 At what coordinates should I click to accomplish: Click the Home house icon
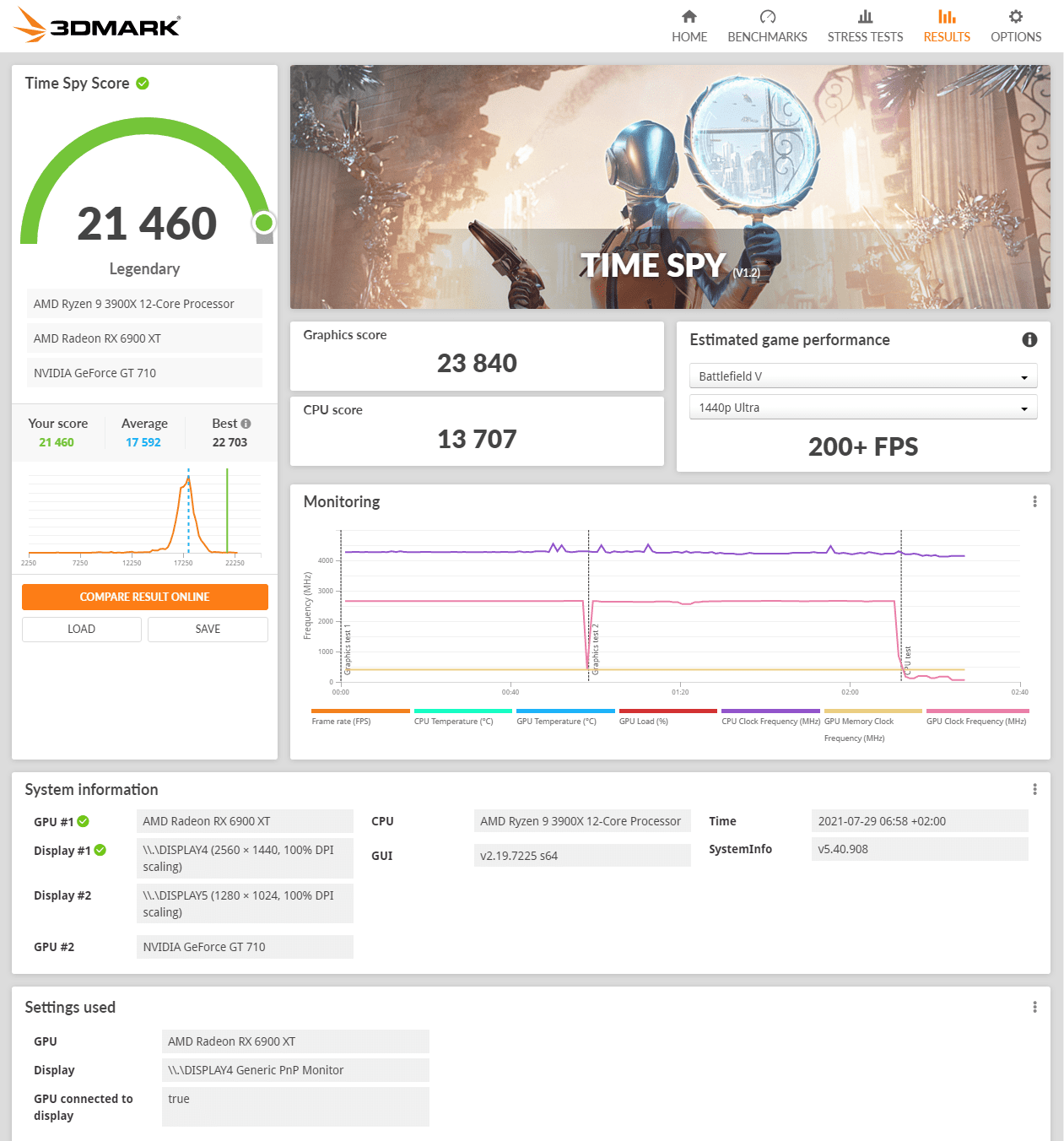(689, 17)
